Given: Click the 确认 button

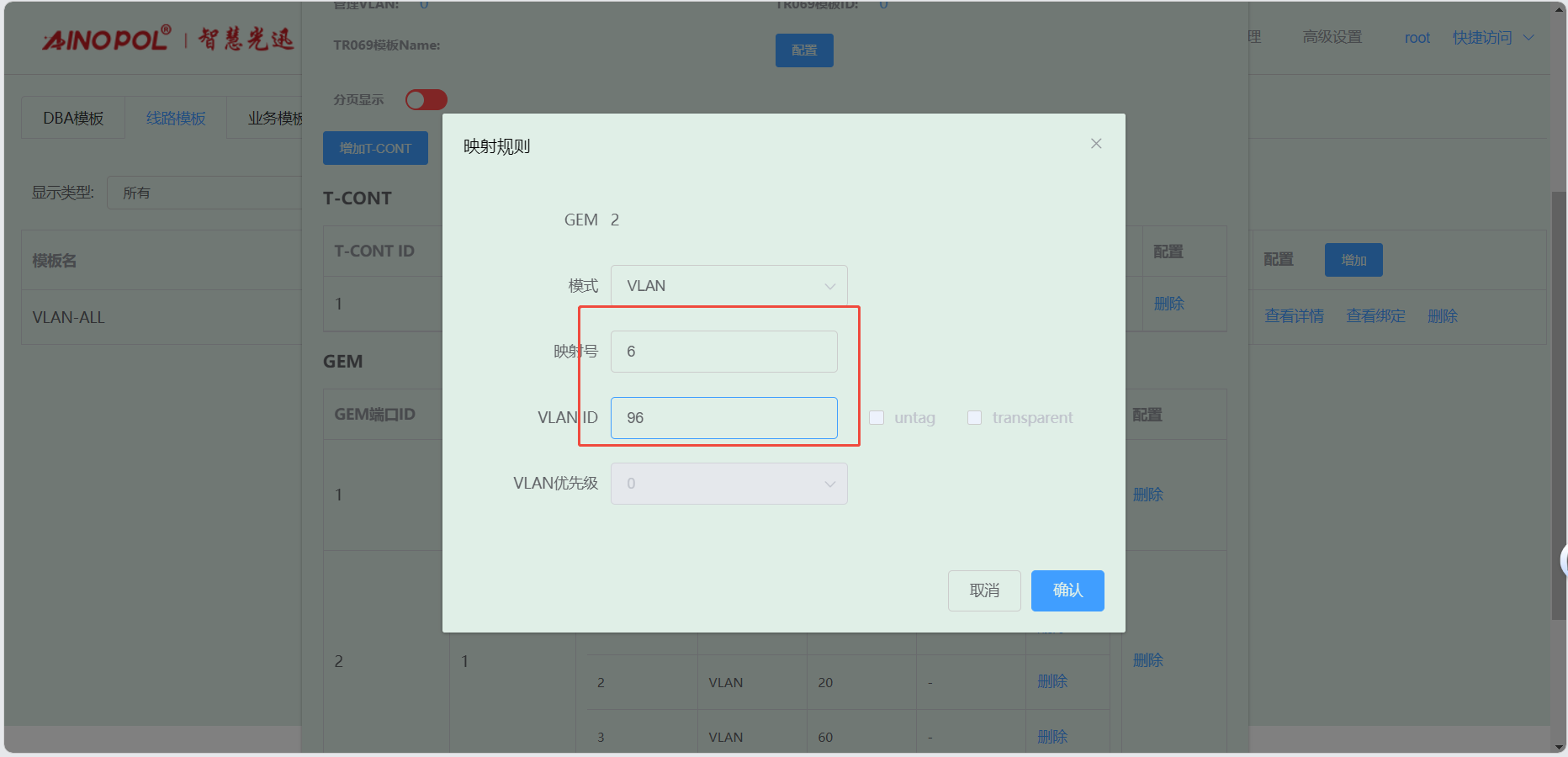Looking at the screenshot, I should click(x=1067, y=590).
